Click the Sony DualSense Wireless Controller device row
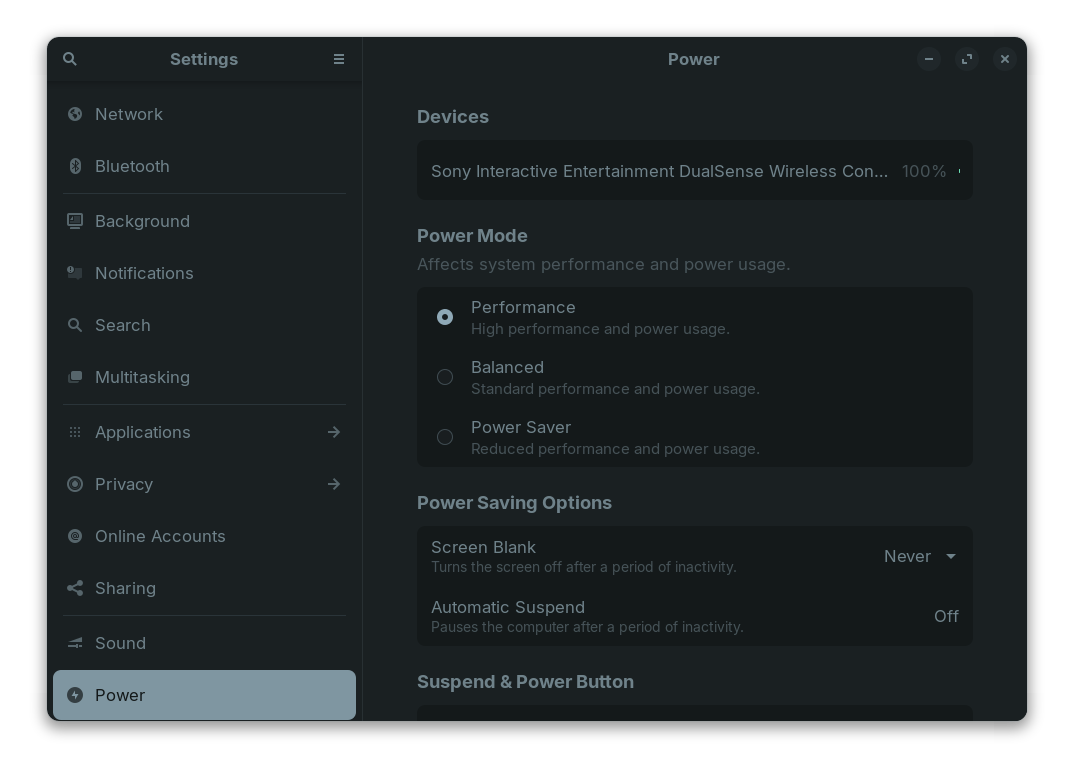The width and height of the screenshot is (1074, 778). [695, 171]
